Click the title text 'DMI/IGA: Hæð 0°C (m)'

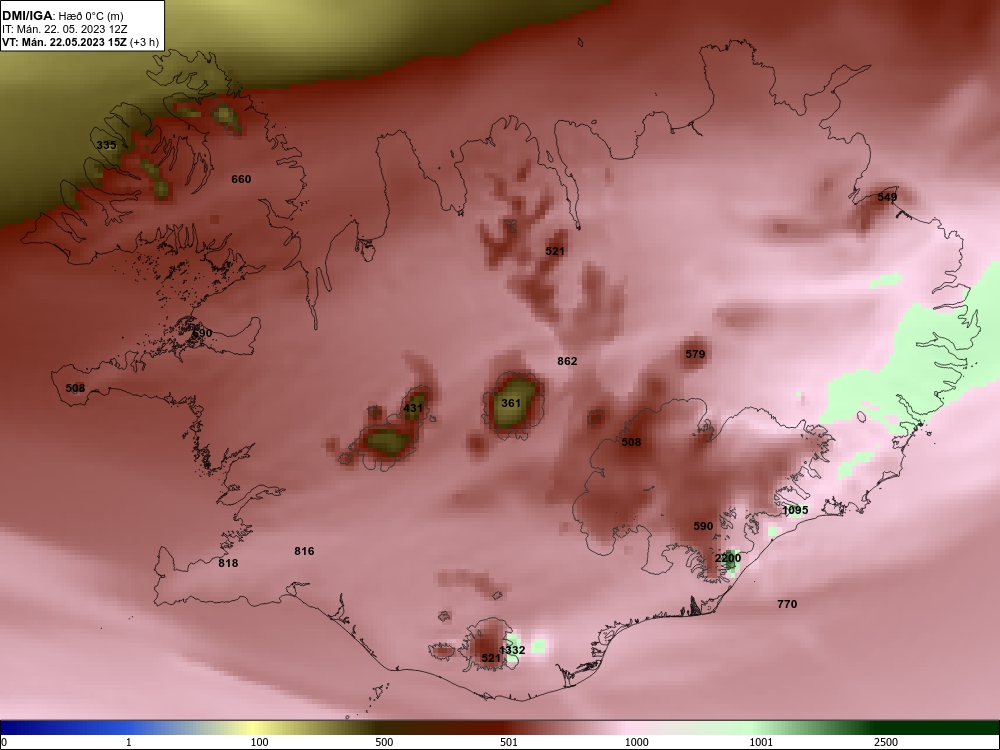pos(63,16)
